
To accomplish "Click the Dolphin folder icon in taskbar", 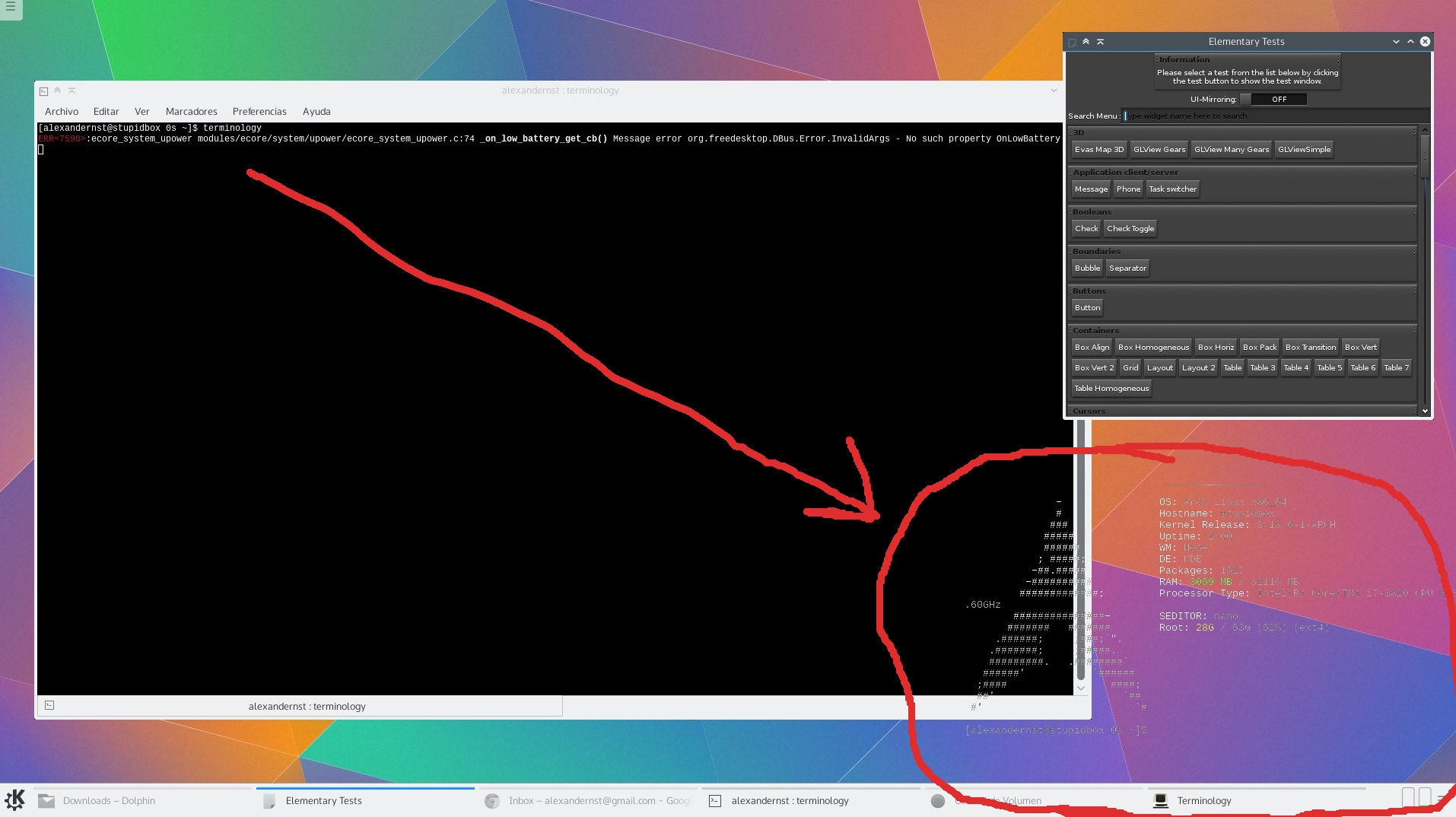I will pos(46,800).
